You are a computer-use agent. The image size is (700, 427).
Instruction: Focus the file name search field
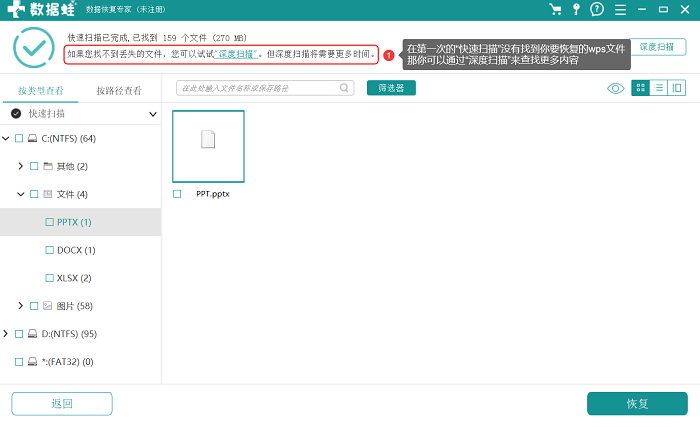pos(265,88)
